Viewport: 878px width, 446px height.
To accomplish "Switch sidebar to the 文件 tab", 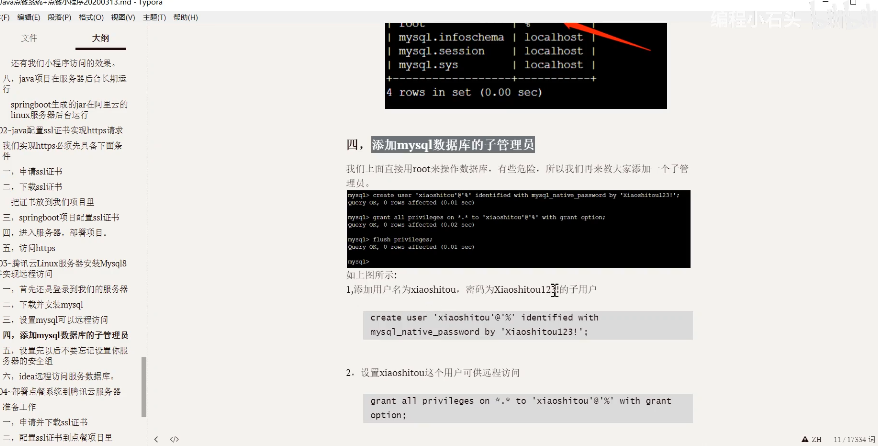I will coord(29,38).
